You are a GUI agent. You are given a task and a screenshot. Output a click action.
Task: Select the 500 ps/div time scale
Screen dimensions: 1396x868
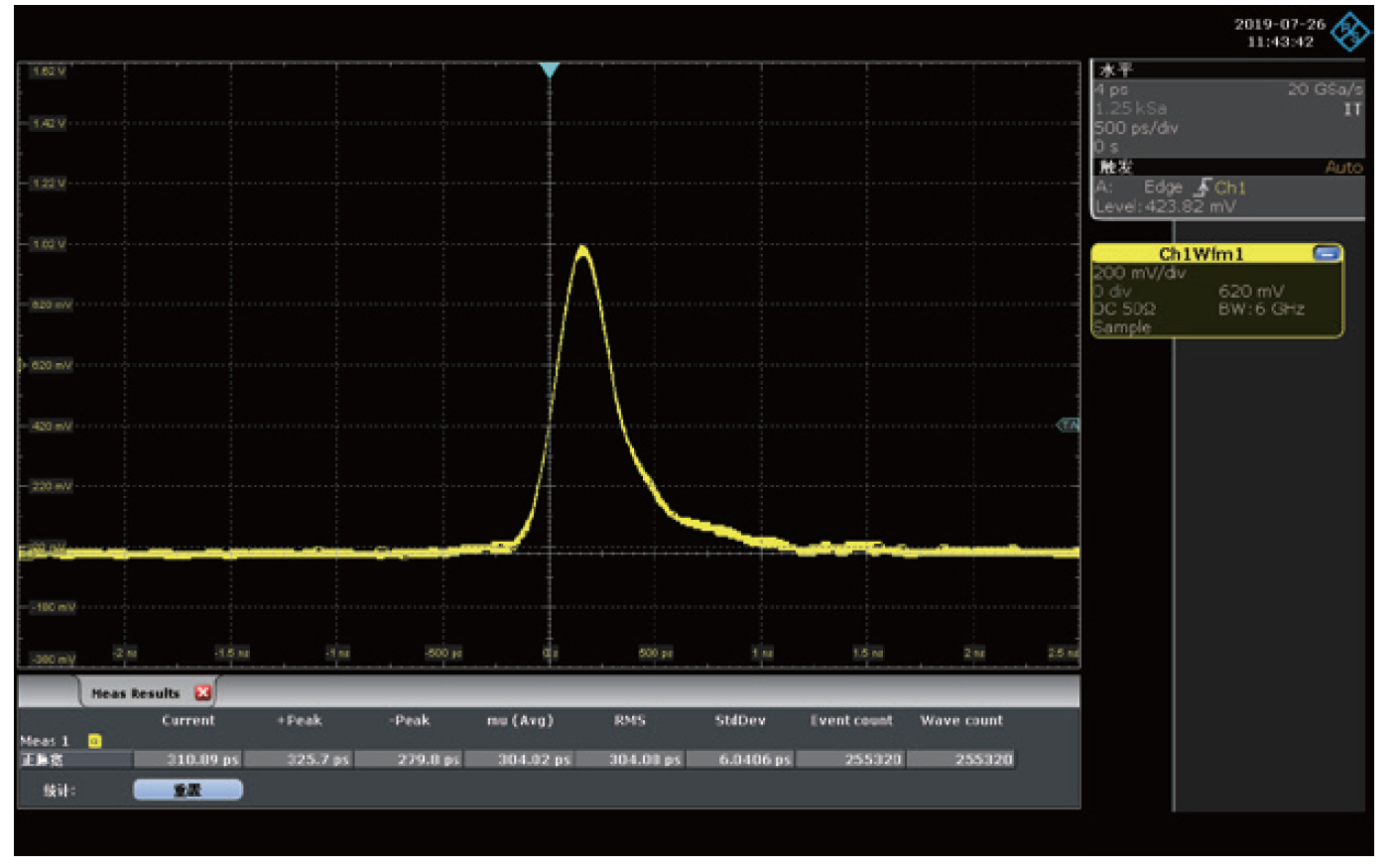tap(1136, 128)
